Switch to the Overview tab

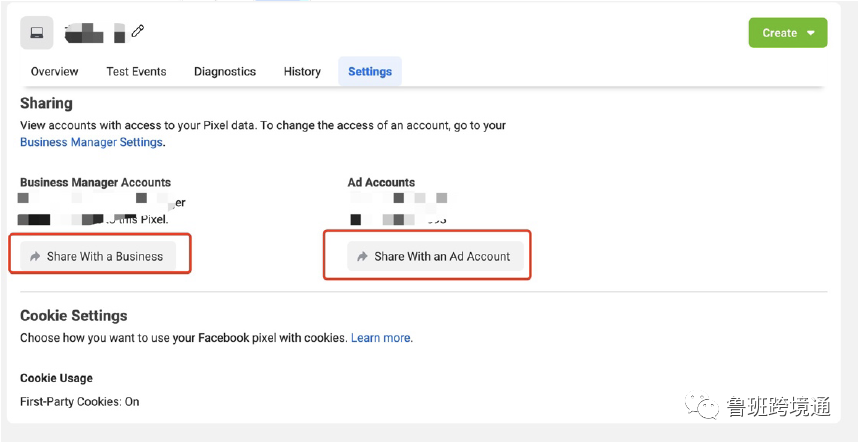point(54,72)
